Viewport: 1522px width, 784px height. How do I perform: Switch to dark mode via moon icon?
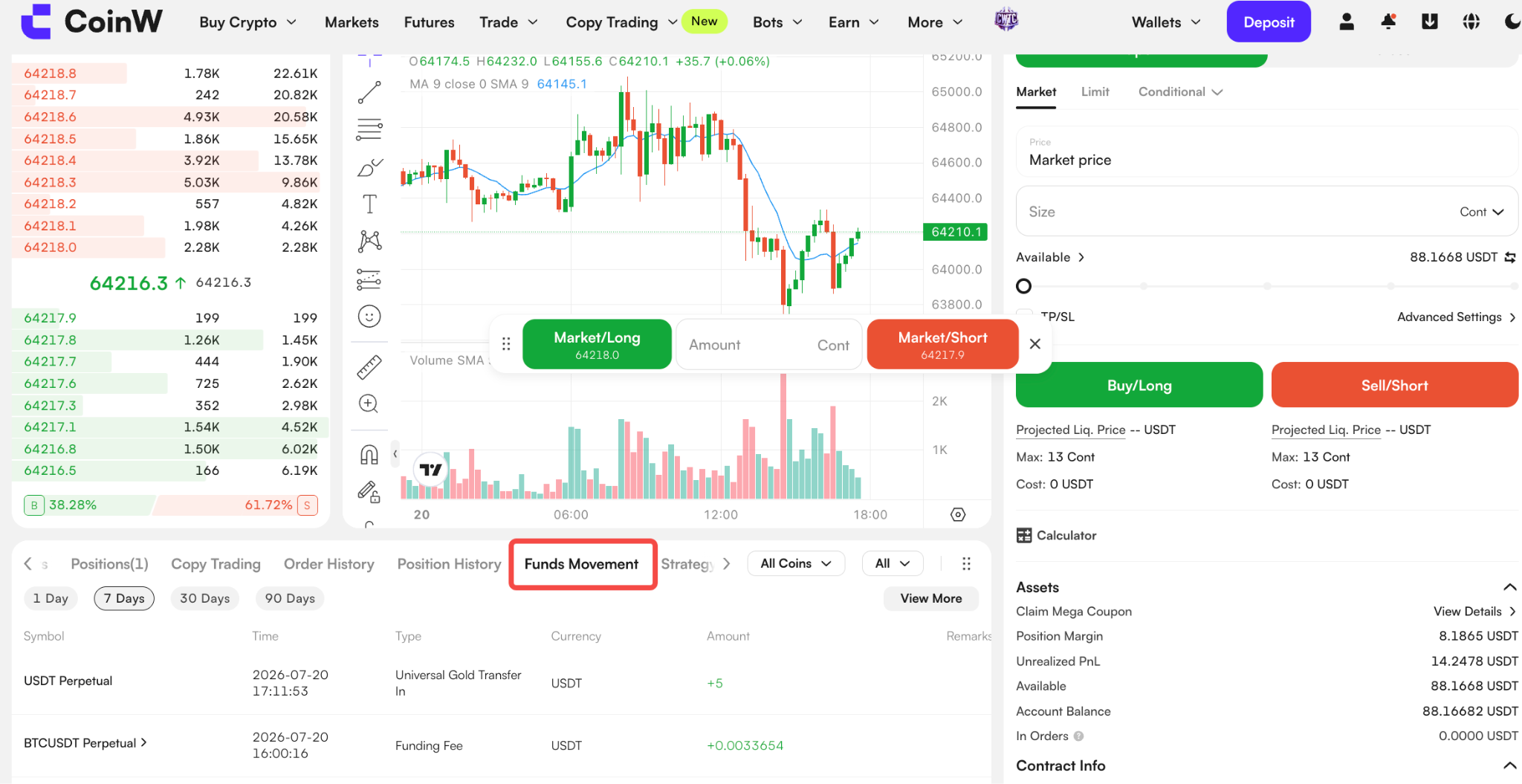coord(1512,22)
